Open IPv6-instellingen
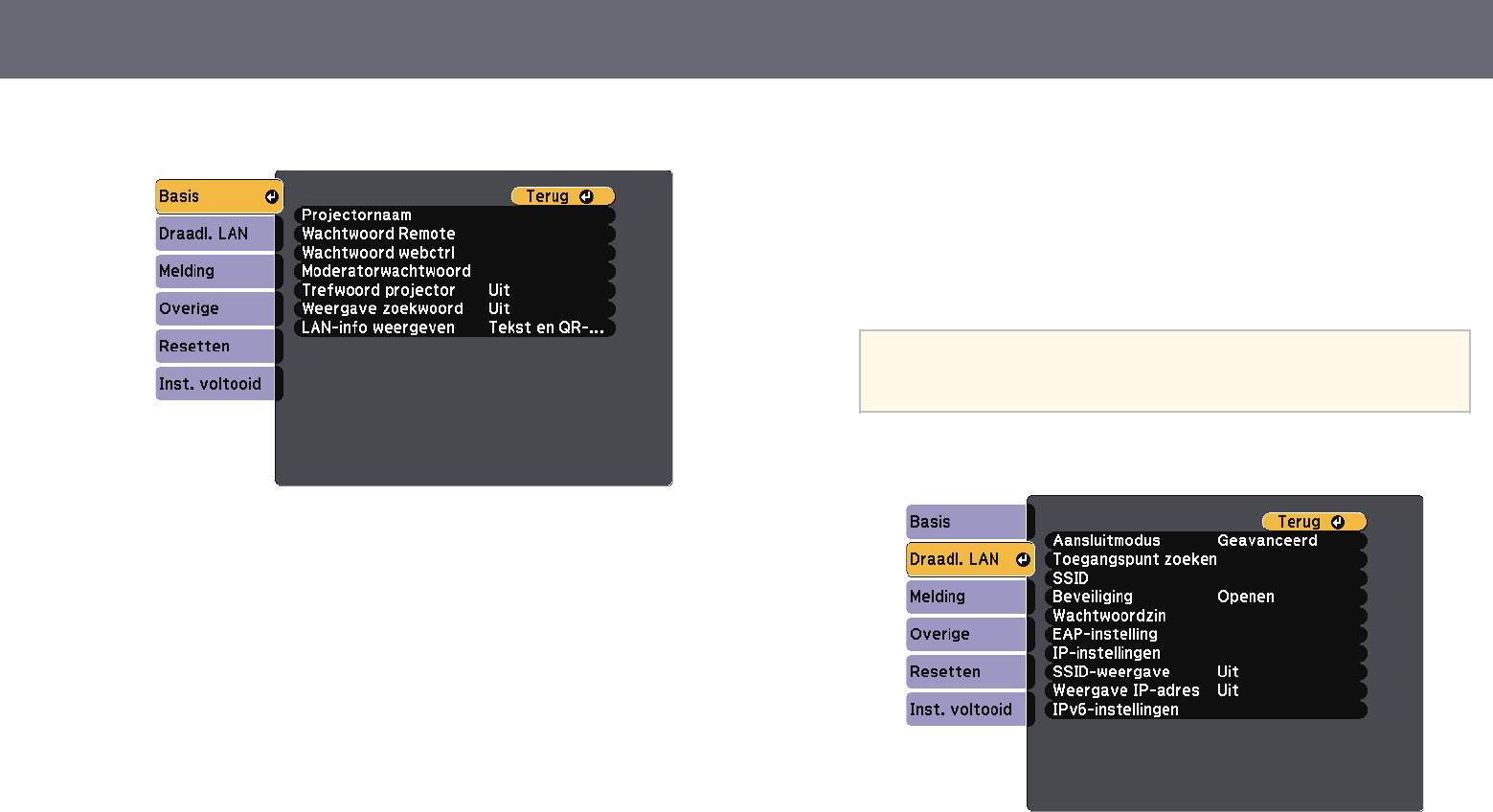Screen dimensions: 1493x812 pos(1205,710)
